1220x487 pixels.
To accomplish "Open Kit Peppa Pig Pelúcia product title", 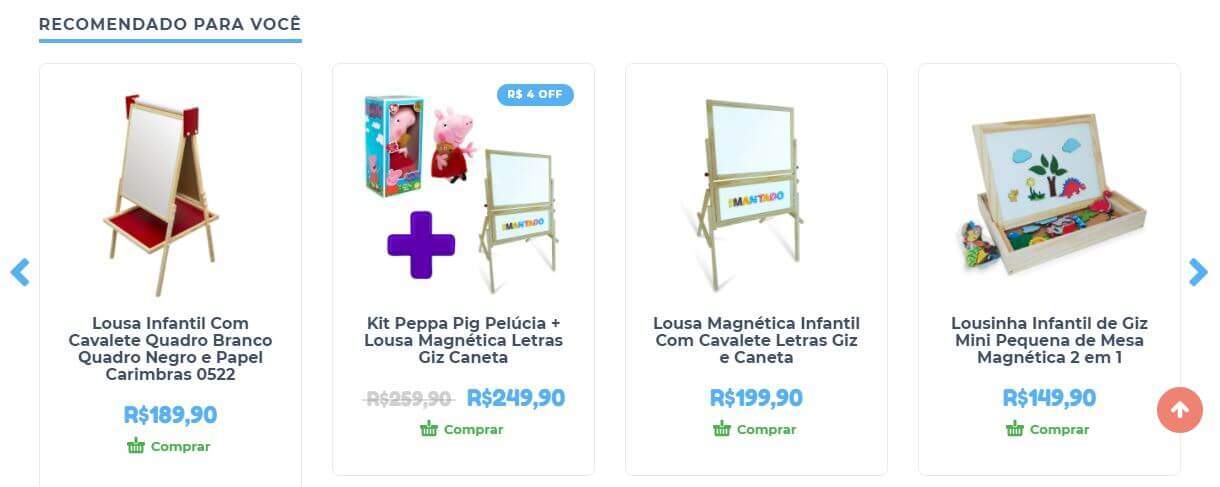I will pyautogui.click(x=463, y=340).
